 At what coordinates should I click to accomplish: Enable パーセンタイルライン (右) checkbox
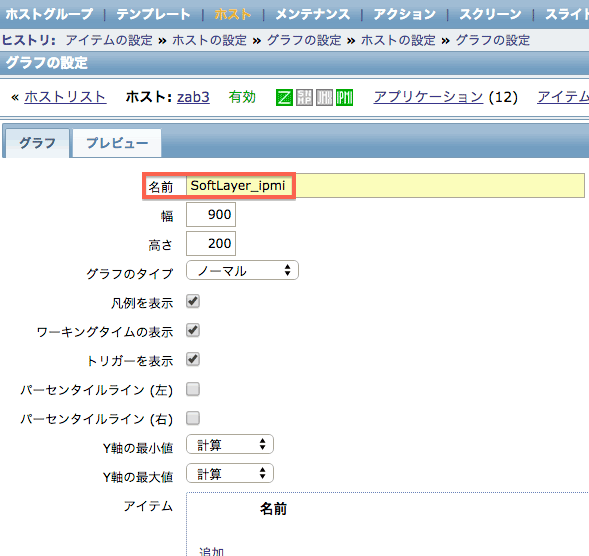point(193,418)
